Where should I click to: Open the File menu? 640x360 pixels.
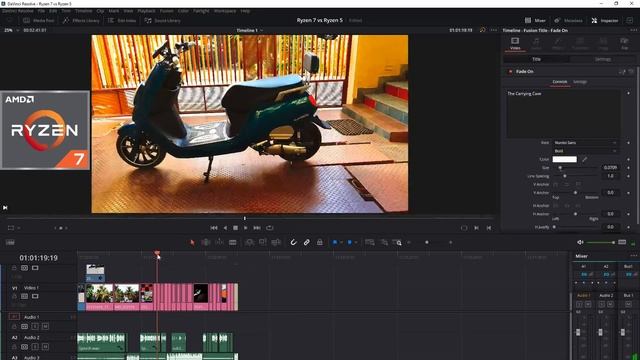tap(41, 11)
